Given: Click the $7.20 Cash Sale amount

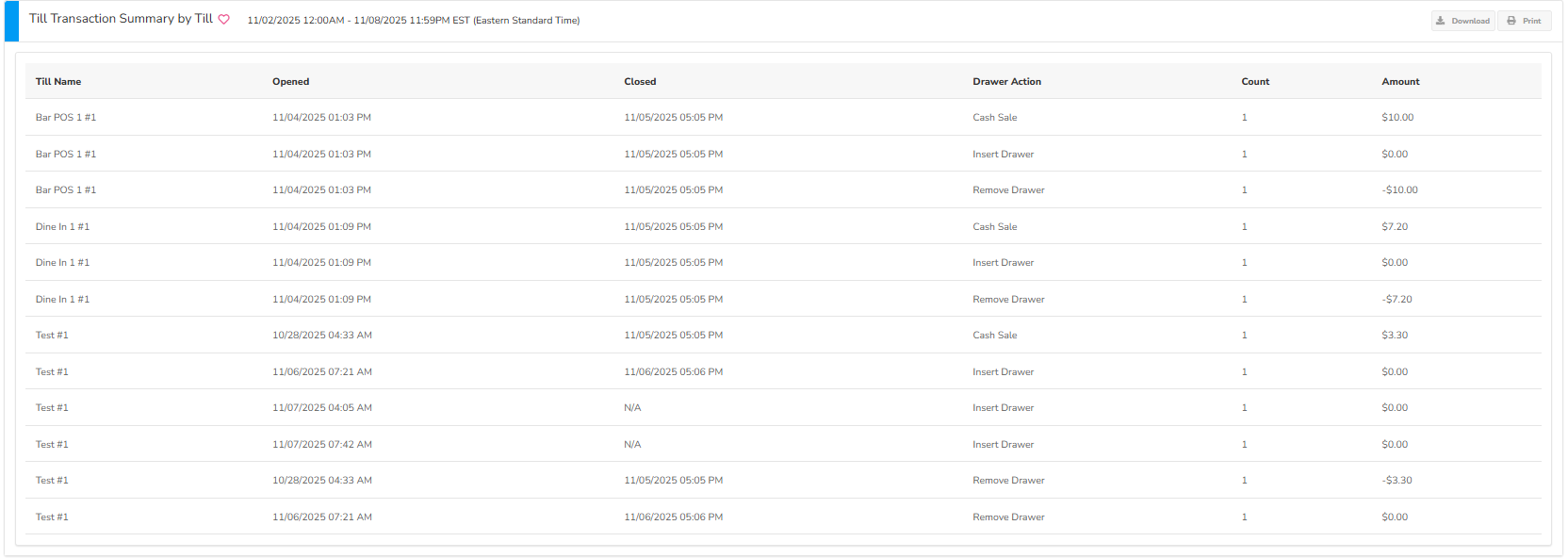Looking at the screenshot, I should tap(1395, 227).
